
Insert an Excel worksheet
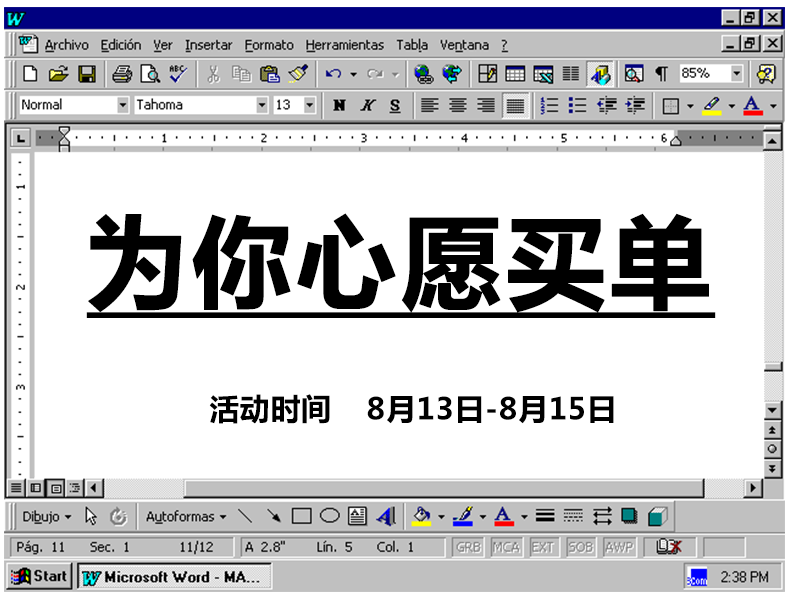click(543, 75)
